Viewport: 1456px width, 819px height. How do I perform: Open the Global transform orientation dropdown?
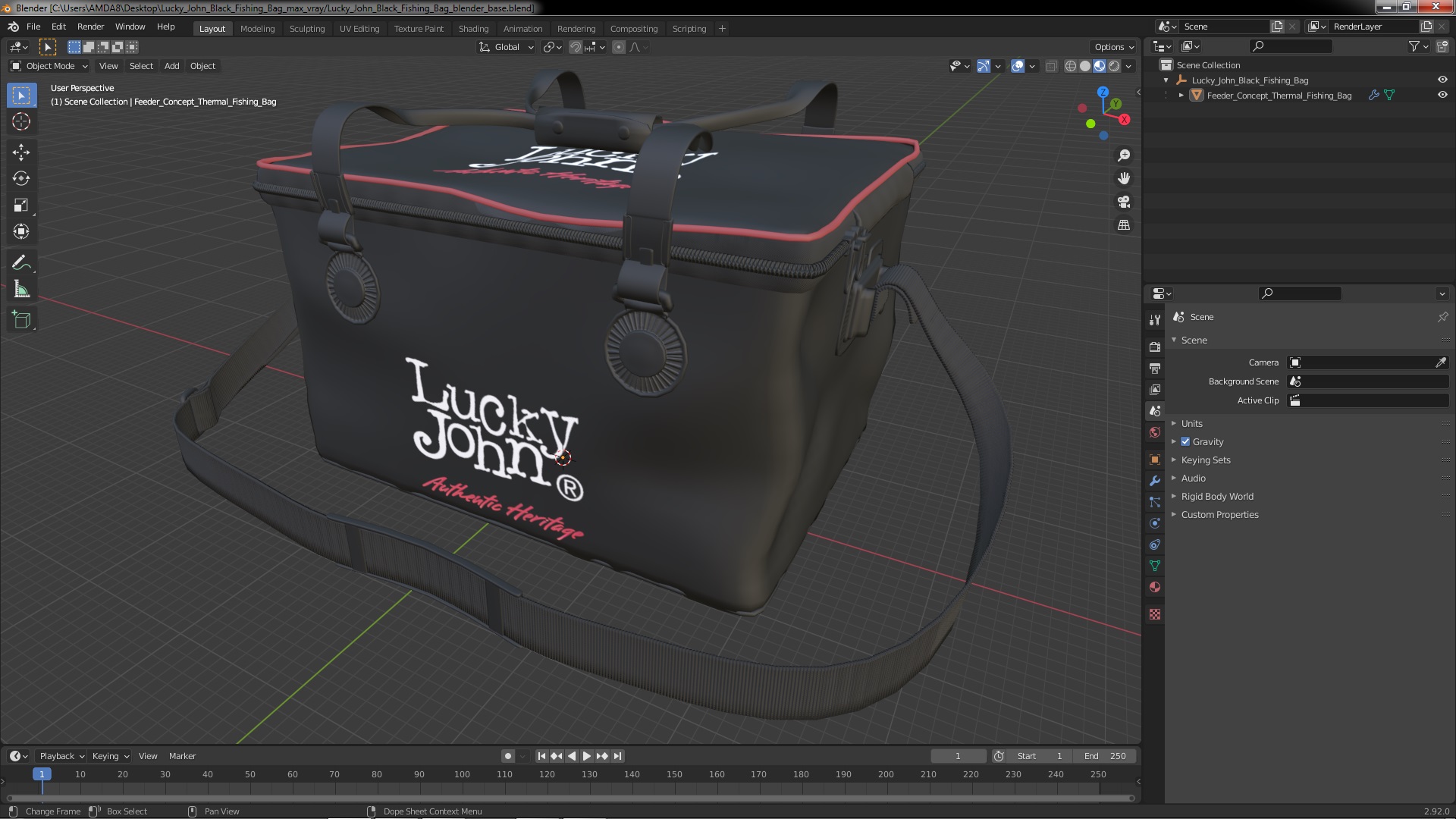[x=507, y=47]
